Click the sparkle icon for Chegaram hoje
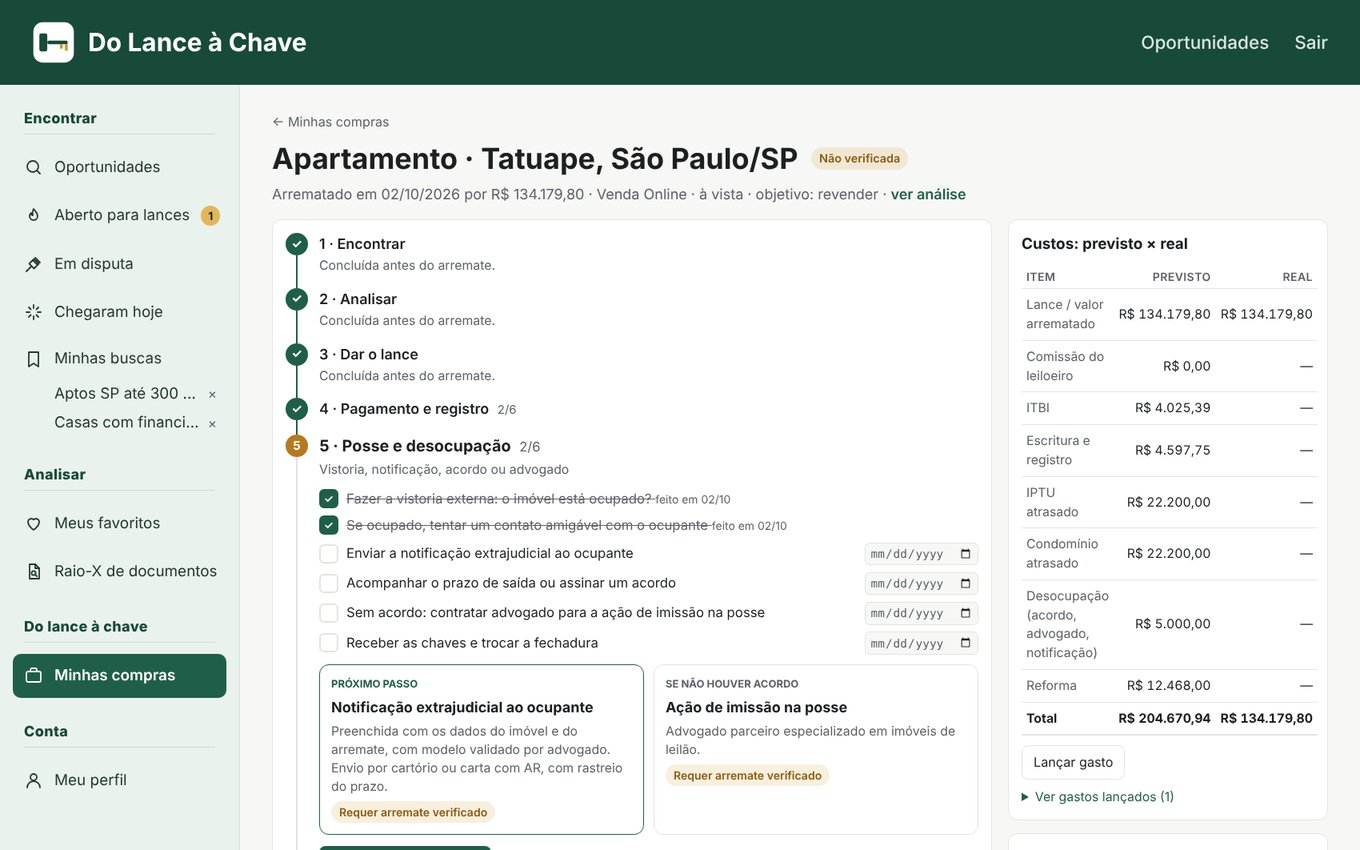The image size is (1360, 850). coord(34,312)
